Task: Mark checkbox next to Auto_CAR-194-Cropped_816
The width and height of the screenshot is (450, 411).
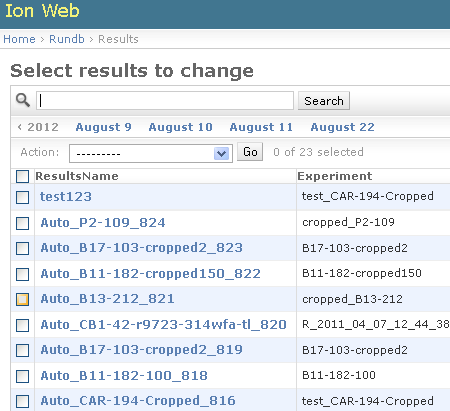Action: (x=22, y=401)
